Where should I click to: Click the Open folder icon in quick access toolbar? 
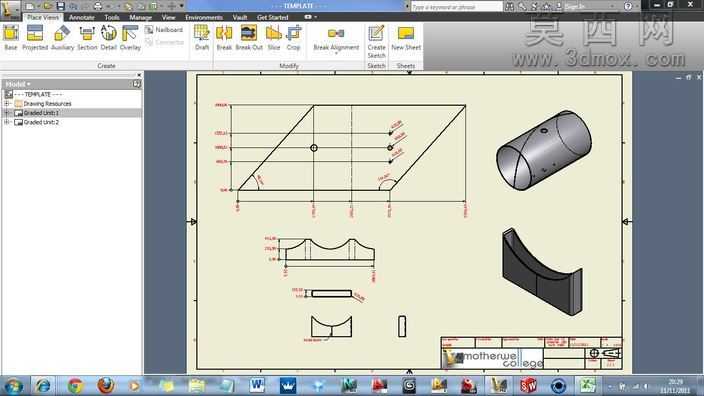[47, 6]
